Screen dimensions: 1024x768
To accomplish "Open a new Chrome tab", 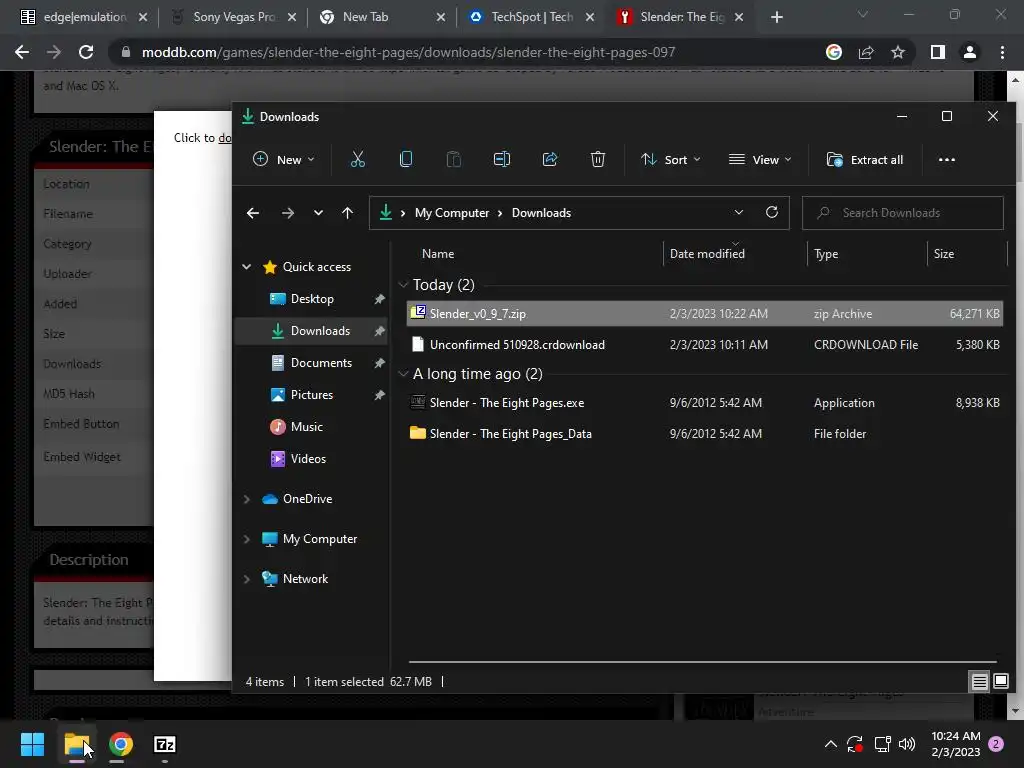I will [x=776, y=17].
